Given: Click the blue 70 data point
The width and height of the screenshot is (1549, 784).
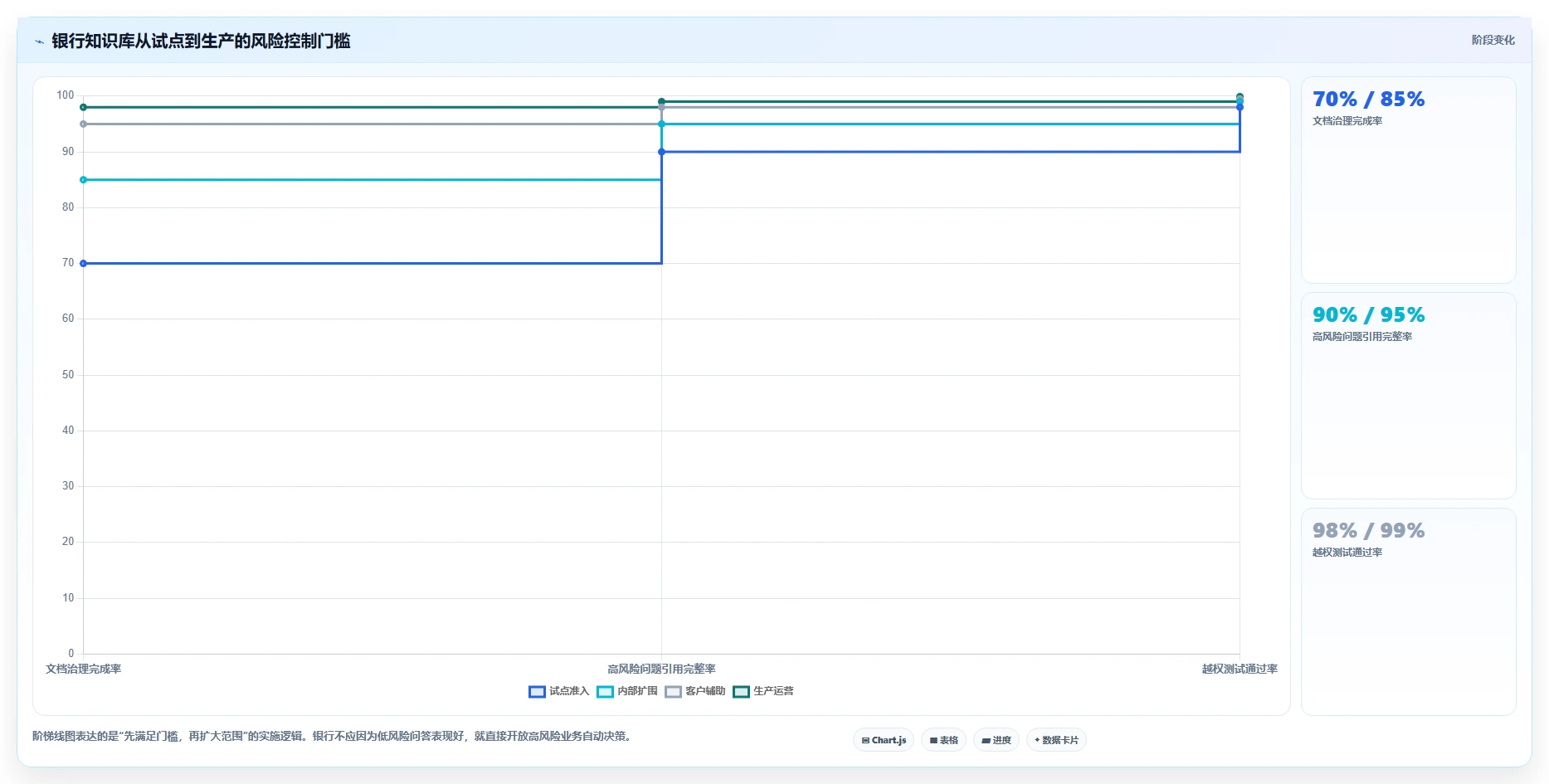Looking at the screenshot, I should [83, 263].
